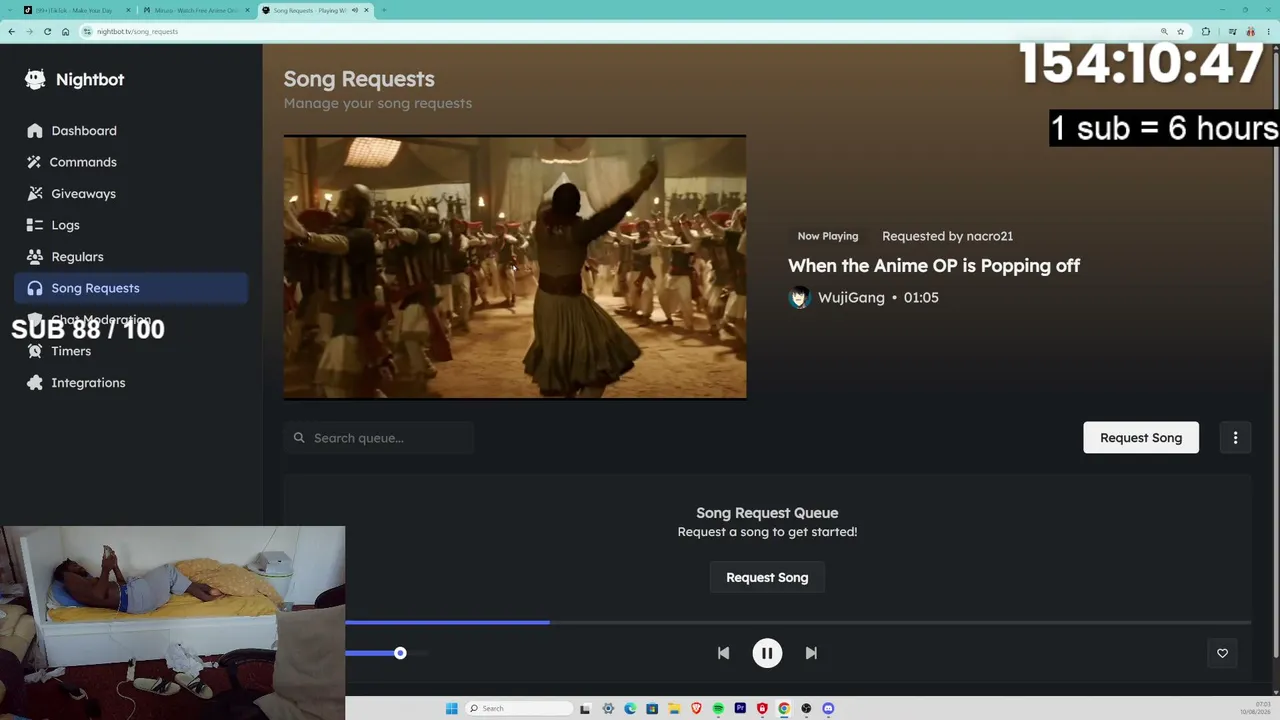
Task: Close the TikTok browser tab
Action: (x=128, y=10)
